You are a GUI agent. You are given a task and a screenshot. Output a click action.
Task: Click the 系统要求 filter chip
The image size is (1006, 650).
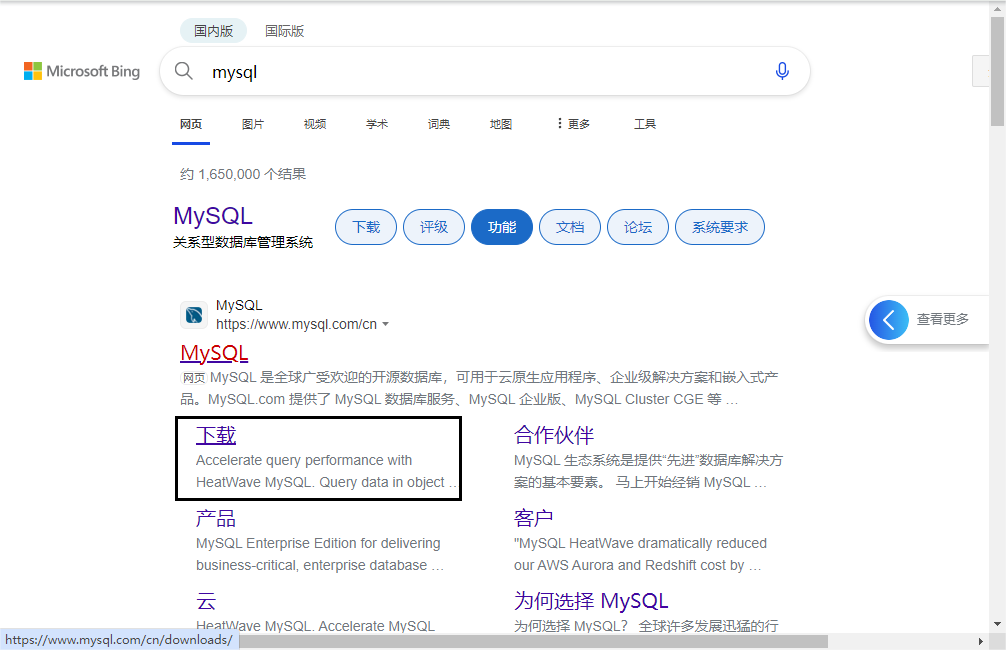click(720, 227)
